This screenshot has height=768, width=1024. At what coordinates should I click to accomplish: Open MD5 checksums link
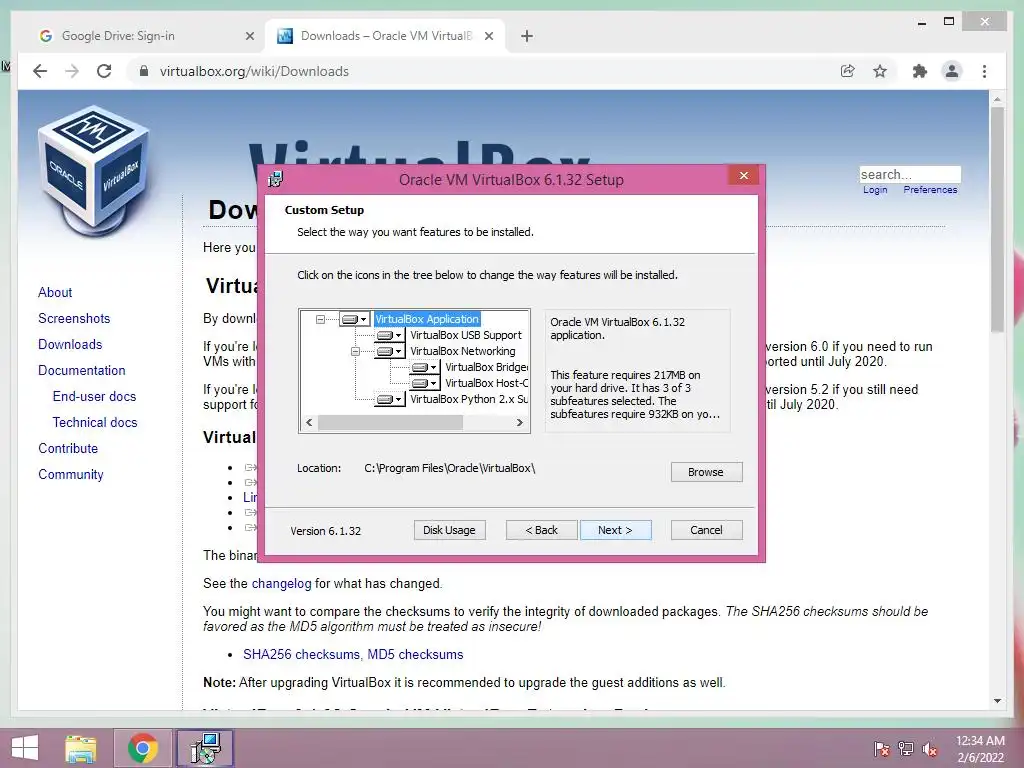415,654
